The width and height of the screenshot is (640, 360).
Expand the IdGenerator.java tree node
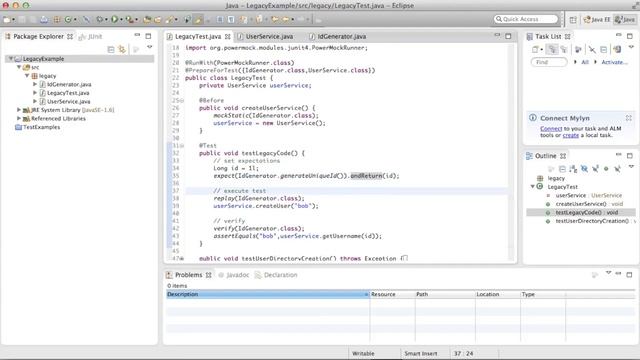(35, 84)
